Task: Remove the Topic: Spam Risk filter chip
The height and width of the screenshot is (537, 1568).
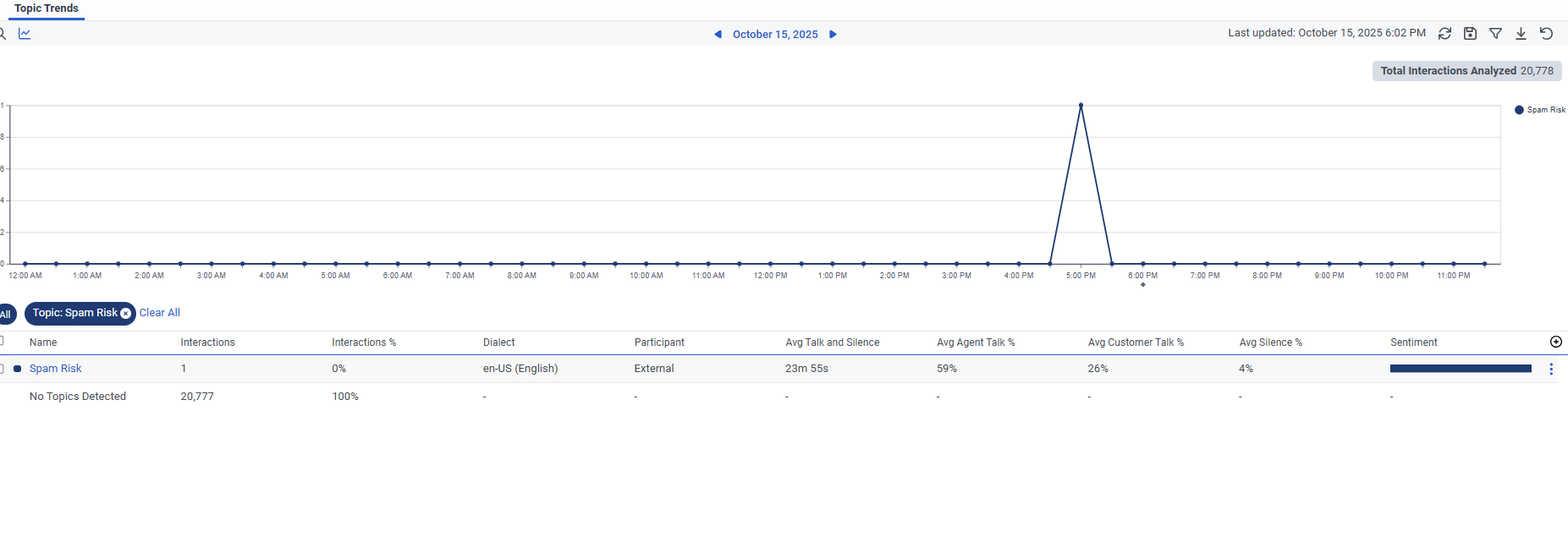Action: (126, 314)
